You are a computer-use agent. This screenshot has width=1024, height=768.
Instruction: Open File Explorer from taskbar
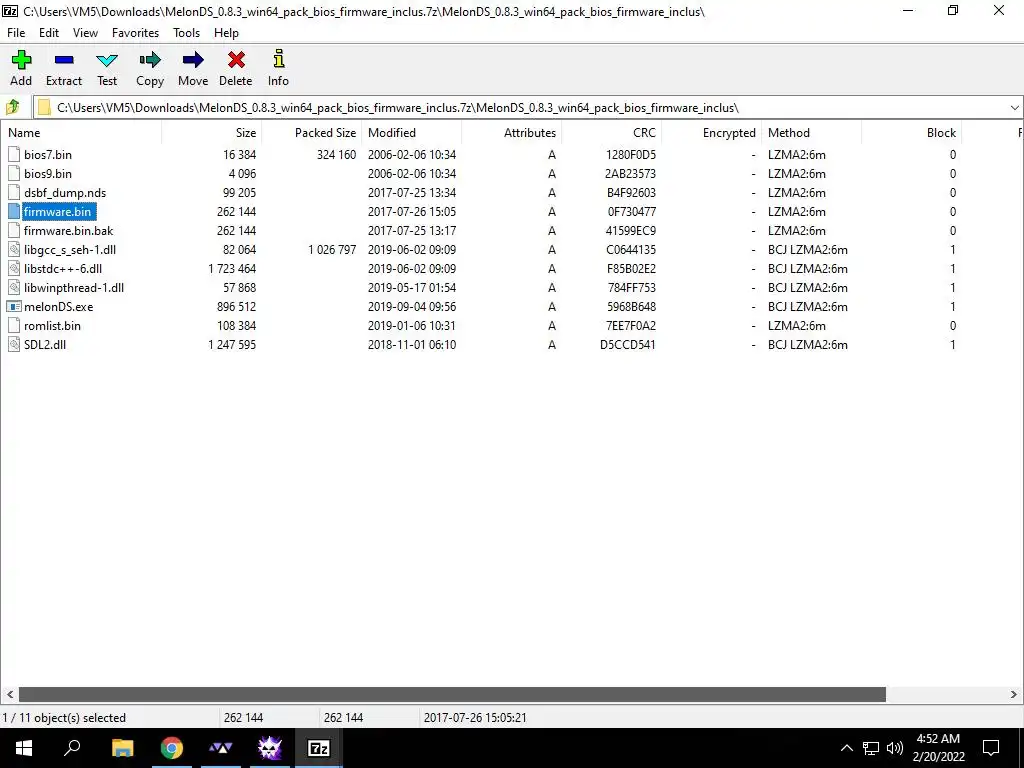click(122, 748)
